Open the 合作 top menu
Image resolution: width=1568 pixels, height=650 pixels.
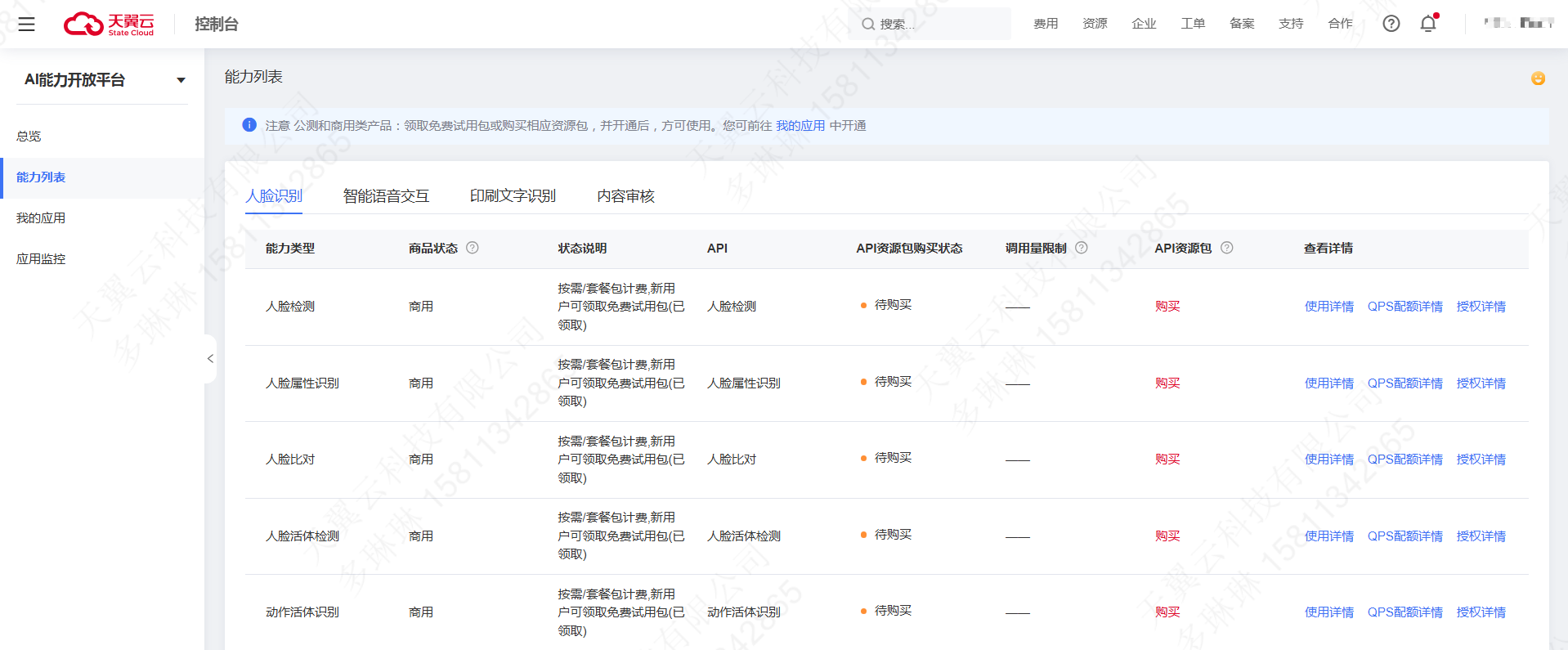tap(1340, 24)
